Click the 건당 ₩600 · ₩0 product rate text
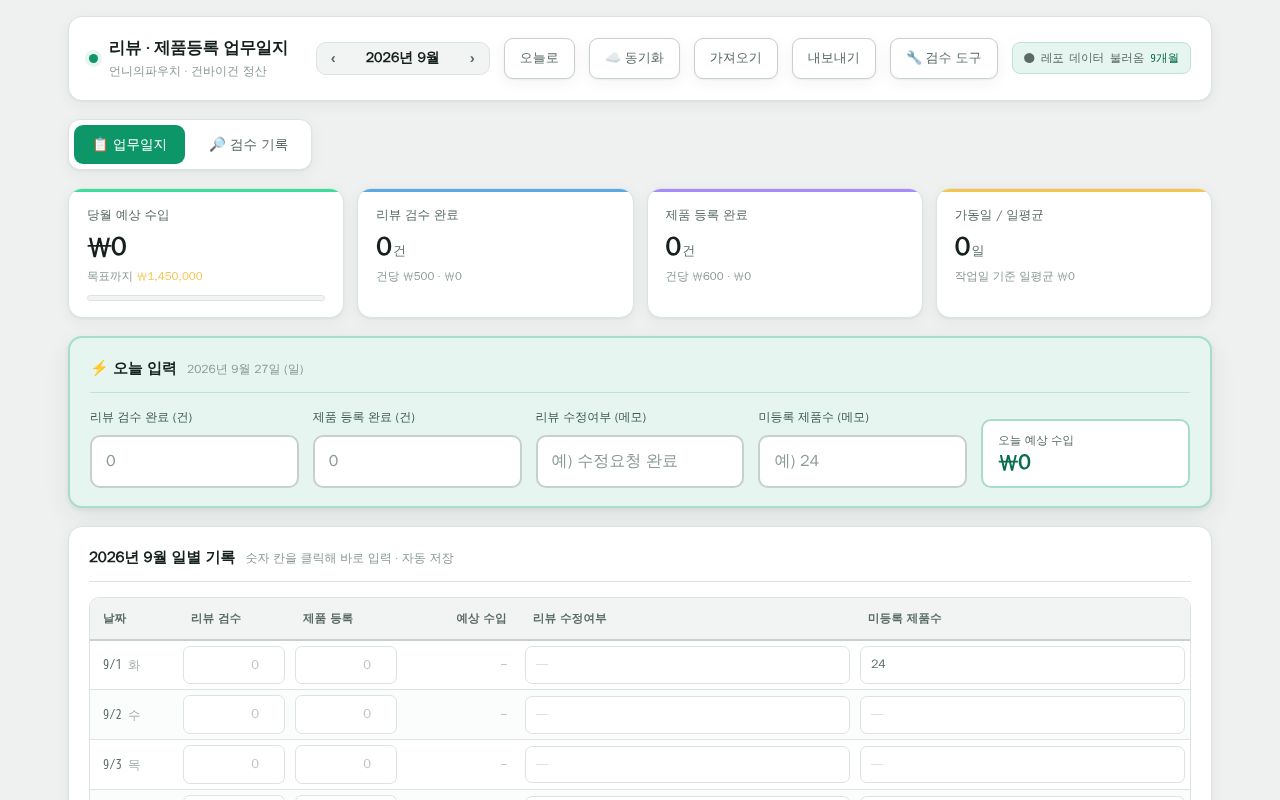This screenshot has height=800, width=1280. pyautogui.click(x=708, y=276)
